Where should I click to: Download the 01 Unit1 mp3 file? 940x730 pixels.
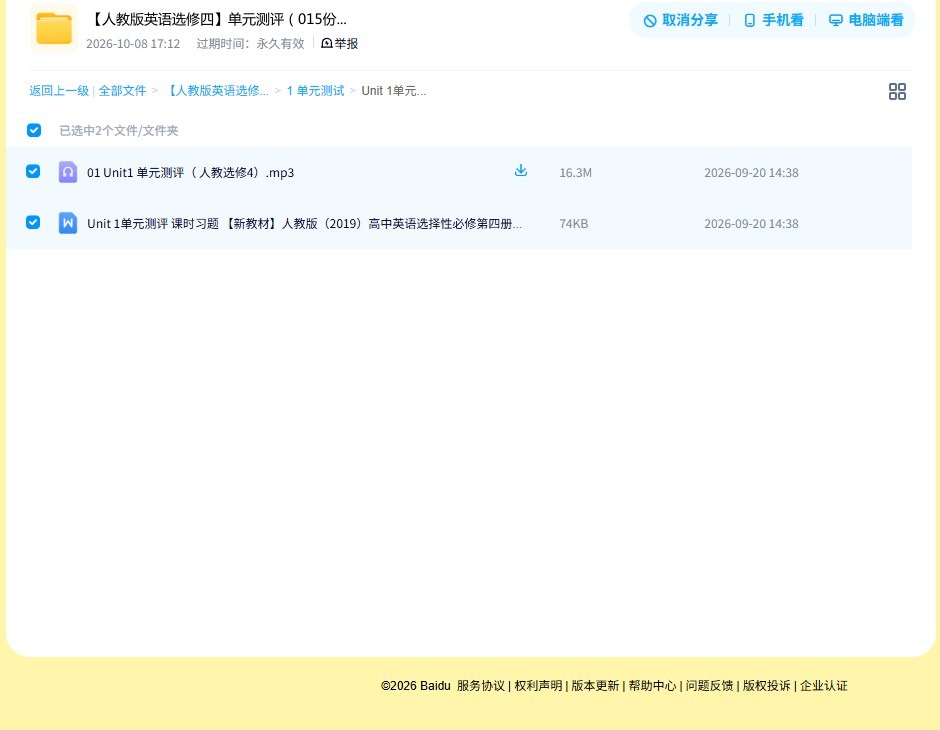pos(521,171)
